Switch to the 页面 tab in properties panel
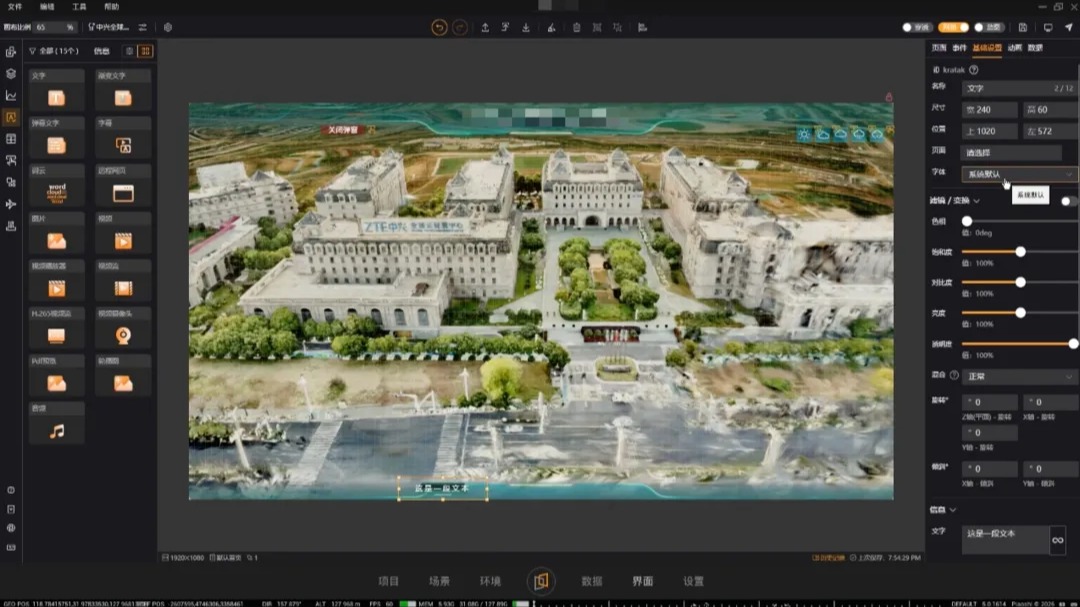The image size is (1080, 607). pos(939,48)
